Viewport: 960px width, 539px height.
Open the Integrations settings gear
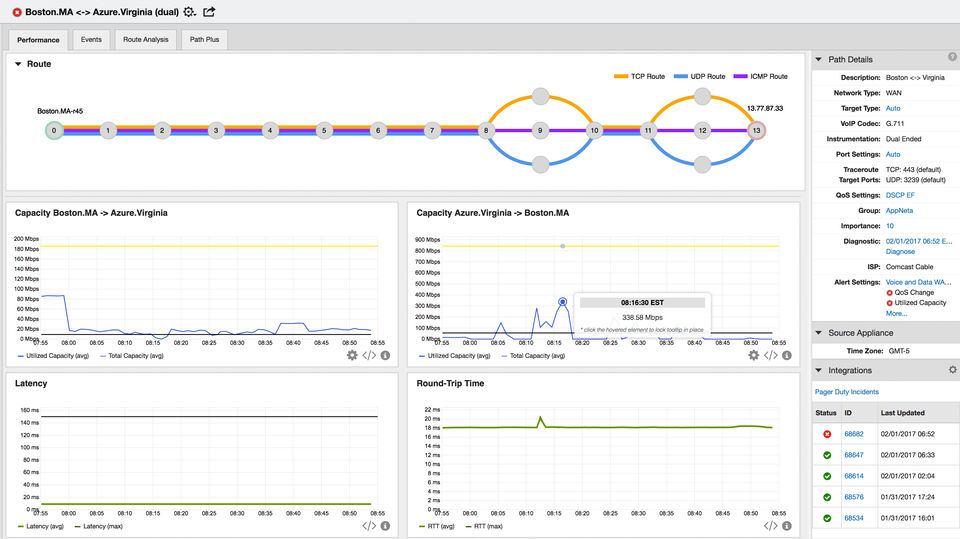pyautogui.click(x=952, y=370)
